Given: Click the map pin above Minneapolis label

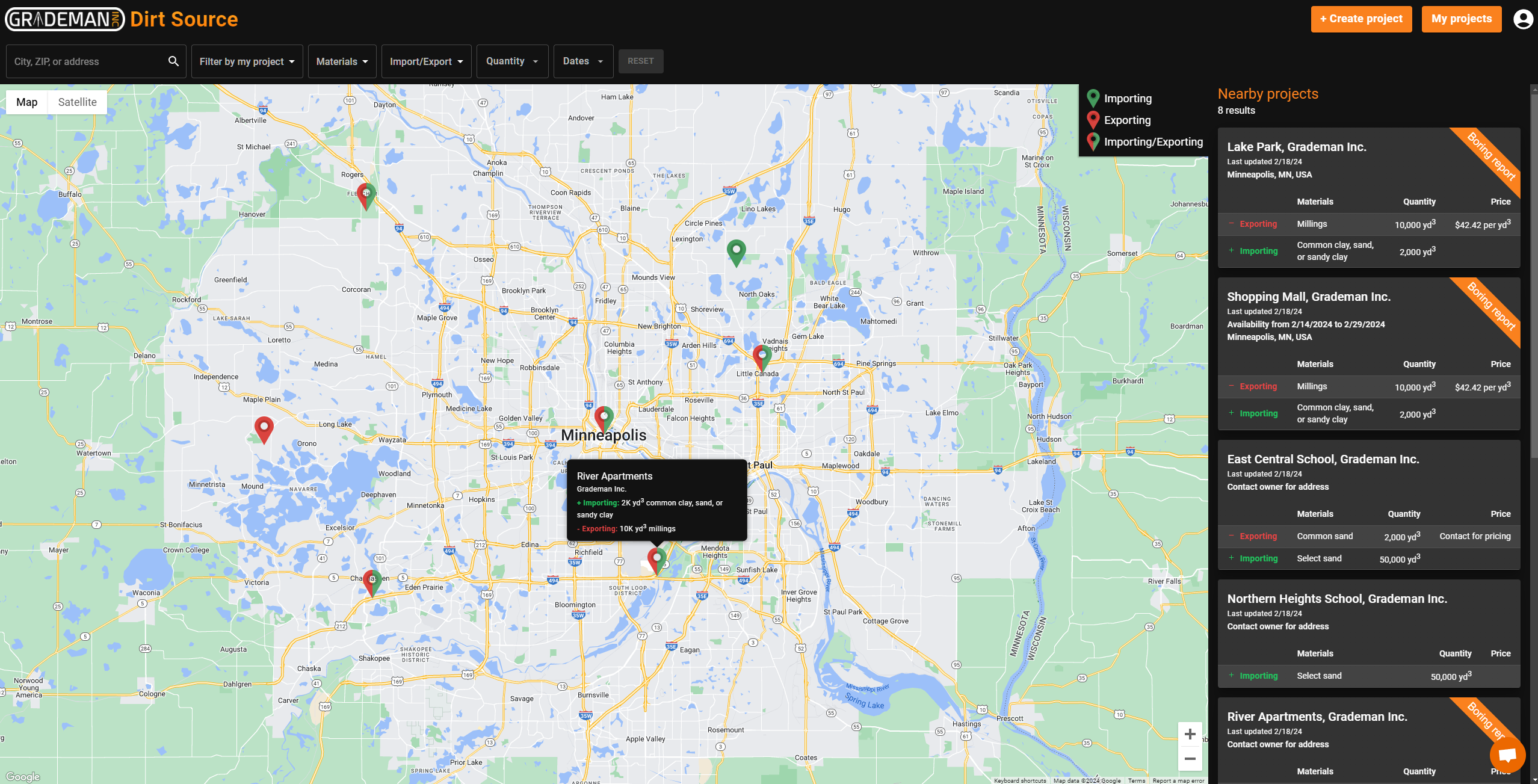Looking at the screenshot, I should point(604,419).
